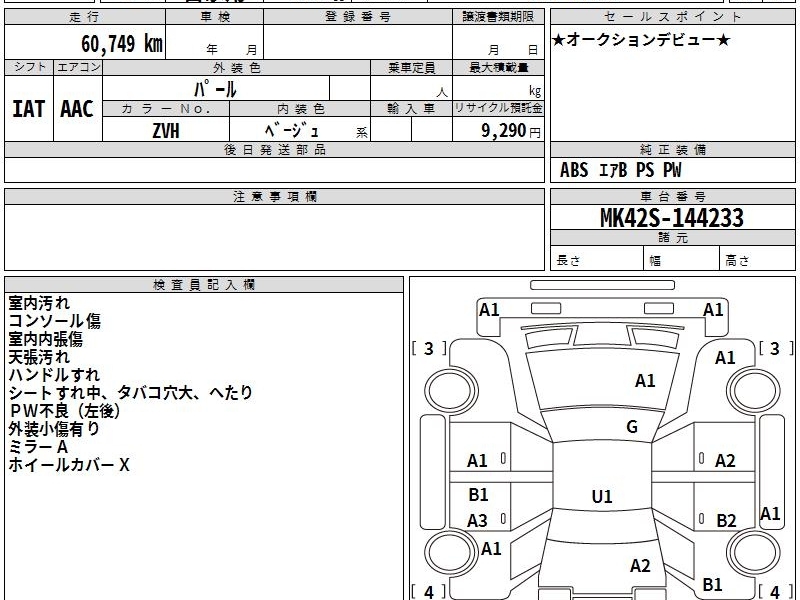Viewport: 800px width, 600px height.
Task: Click the 走行 column header
Action: click(x=85, y=17)
